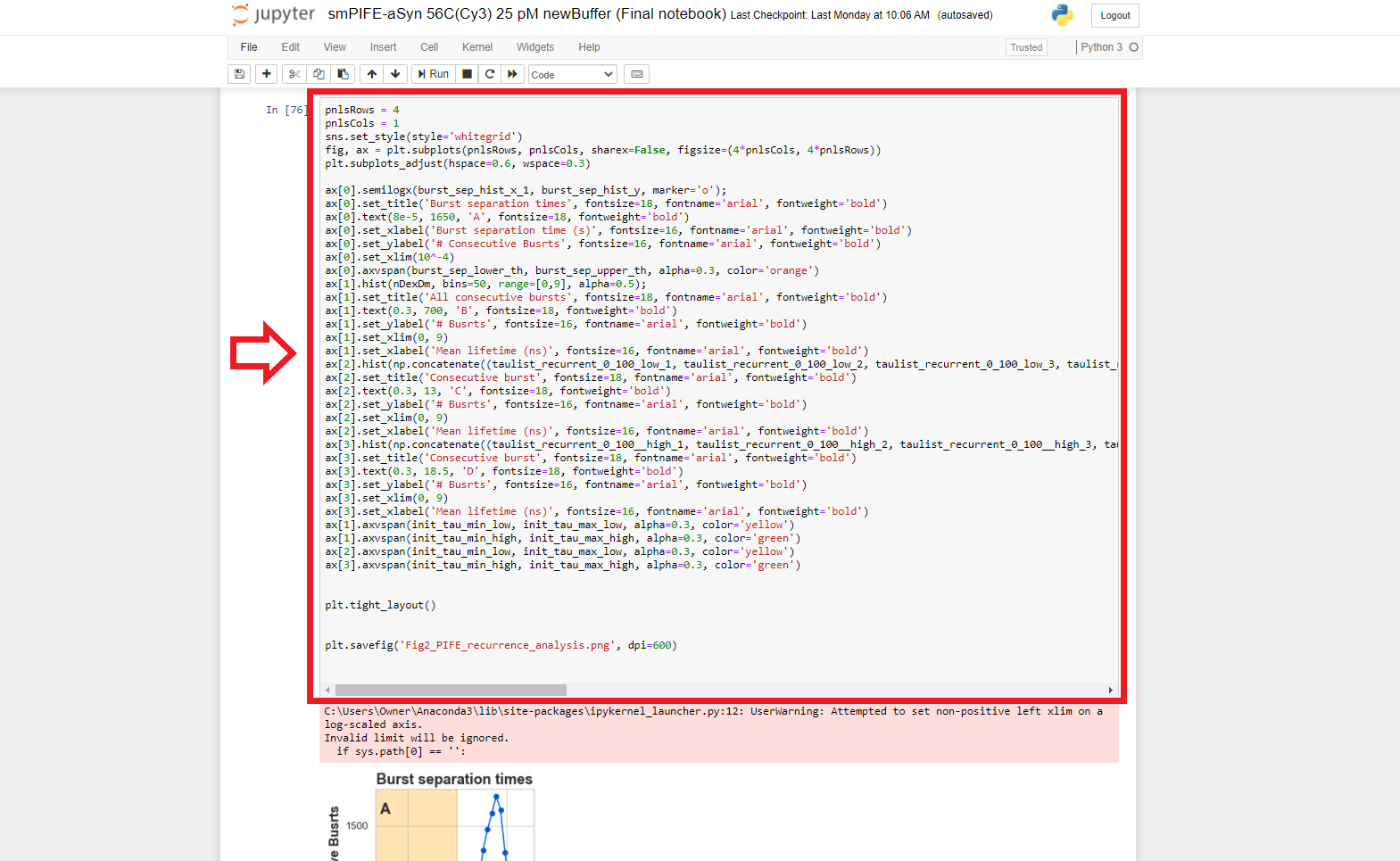This screenshot has width=1400, height=861.
Task: Log out with the Logout button
Action: click(x=1115, y=15)
